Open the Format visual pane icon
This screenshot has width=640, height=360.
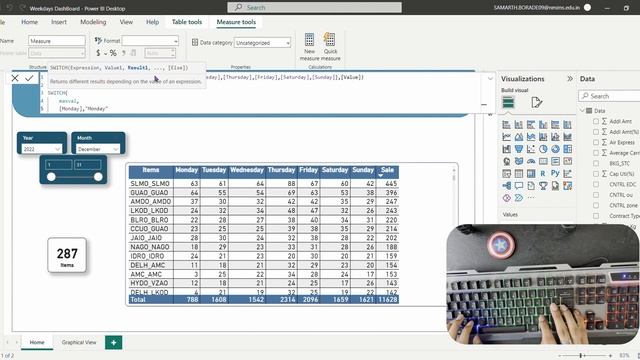tap(537, 102)
